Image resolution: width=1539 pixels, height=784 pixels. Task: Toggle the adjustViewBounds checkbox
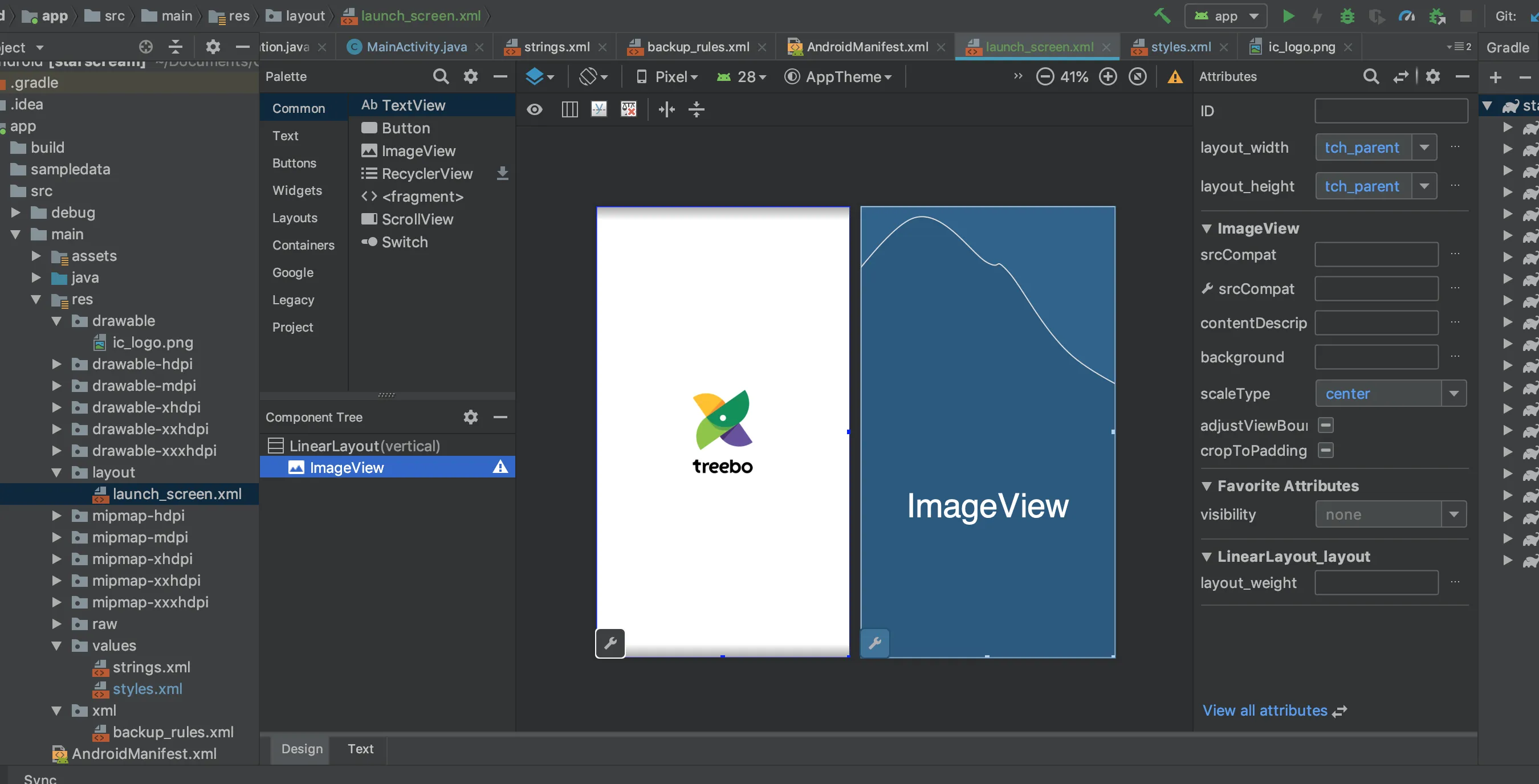(1326, 425)
